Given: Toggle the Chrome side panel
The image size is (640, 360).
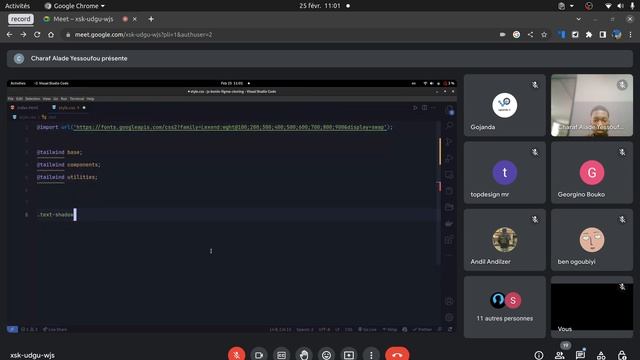Looking at the screenshot, I should tap(603, 35).
